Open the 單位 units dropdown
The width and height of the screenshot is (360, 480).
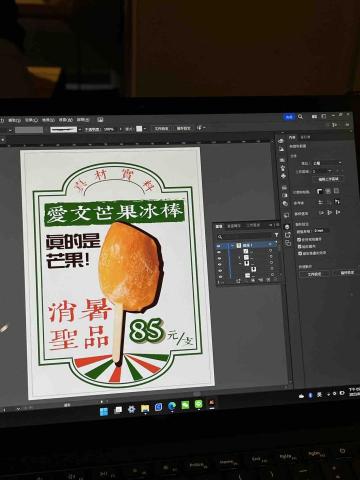326,163
